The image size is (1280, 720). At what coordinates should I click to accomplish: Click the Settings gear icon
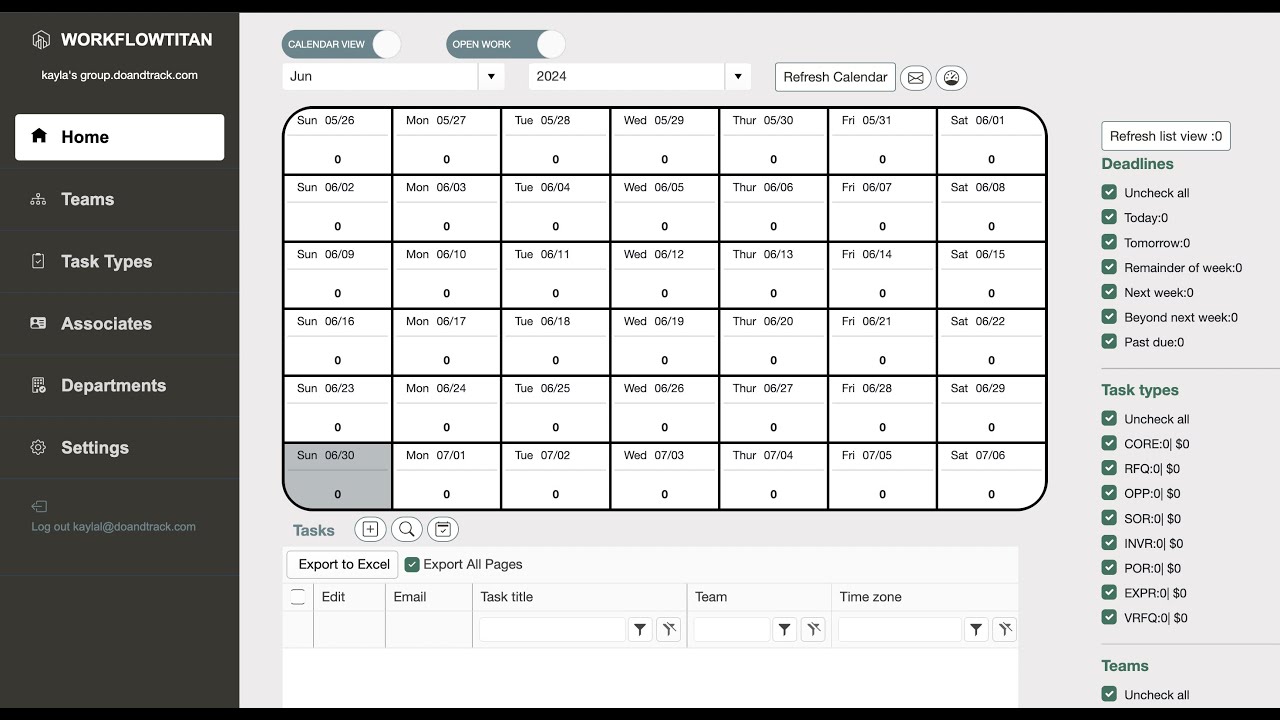click(38, 447)
